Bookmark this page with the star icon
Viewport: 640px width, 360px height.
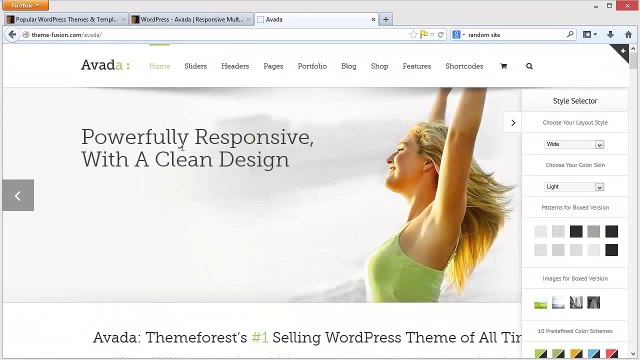pos(413,35)
